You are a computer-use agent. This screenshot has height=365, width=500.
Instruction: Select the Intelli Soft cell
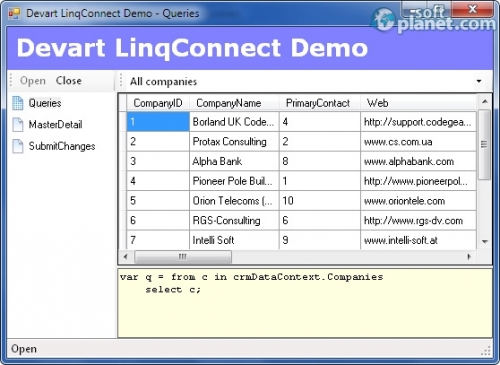[x=234, y=240]
